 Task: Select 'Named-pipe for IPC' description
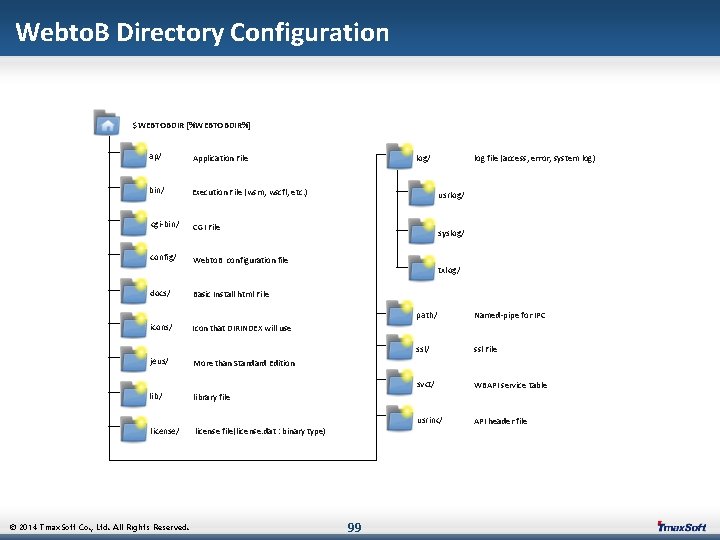click(x=510, y=315)
